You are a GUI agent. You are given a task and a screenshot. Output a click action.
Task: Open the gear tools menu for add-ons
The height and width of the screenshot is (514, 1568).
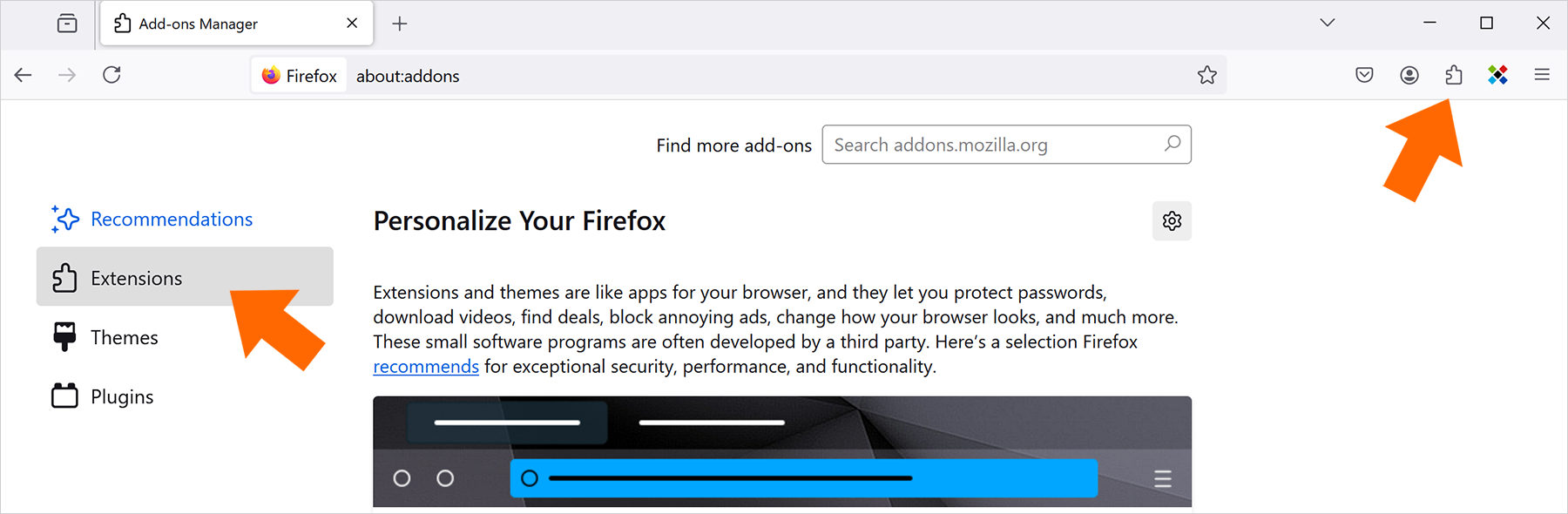[x=1172, y=221]
